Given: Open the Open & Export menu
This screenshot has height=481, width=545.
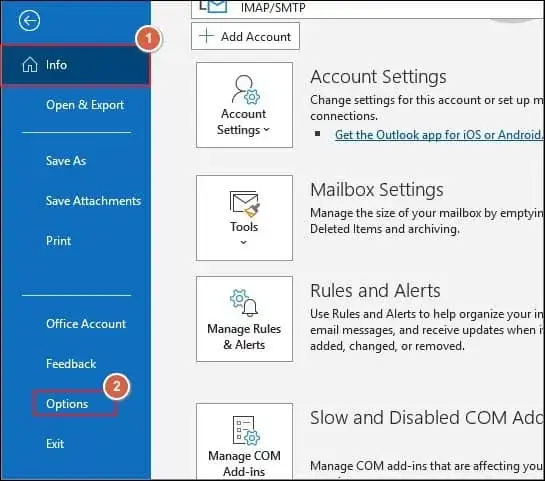Looking at the screenshot, I should (85, 105).
